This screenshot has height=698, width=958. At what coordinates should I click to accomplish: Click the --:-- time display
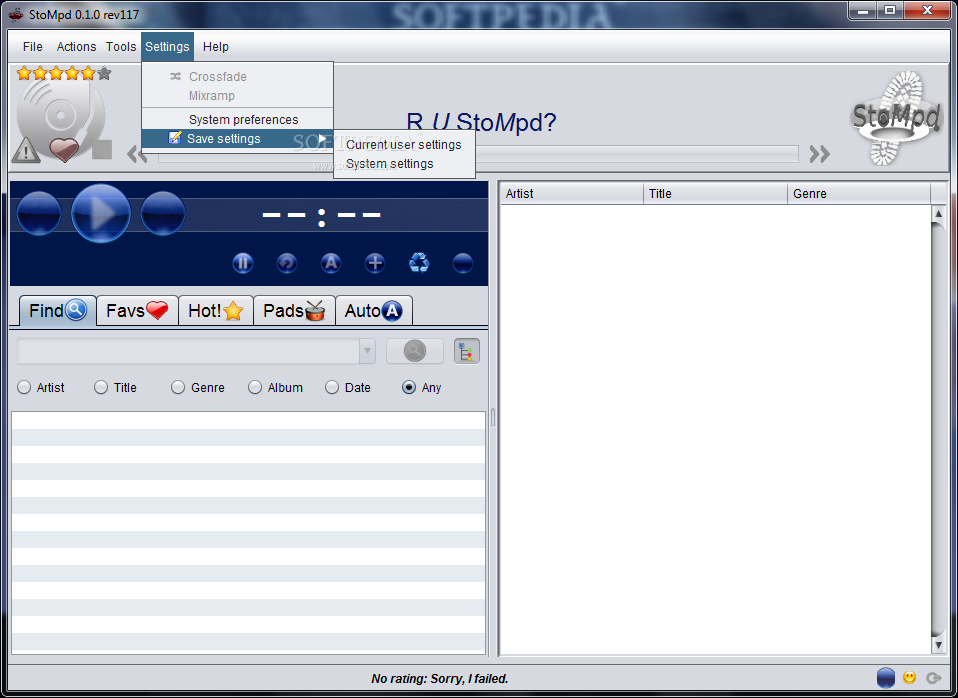(x=321, y=215)
